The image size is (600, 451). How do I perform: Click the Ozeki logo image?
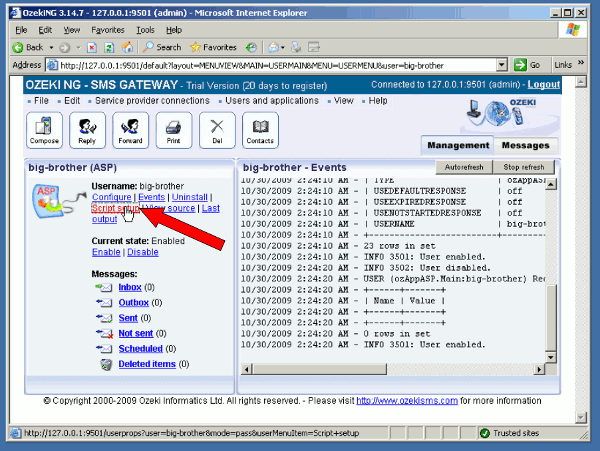502,114
